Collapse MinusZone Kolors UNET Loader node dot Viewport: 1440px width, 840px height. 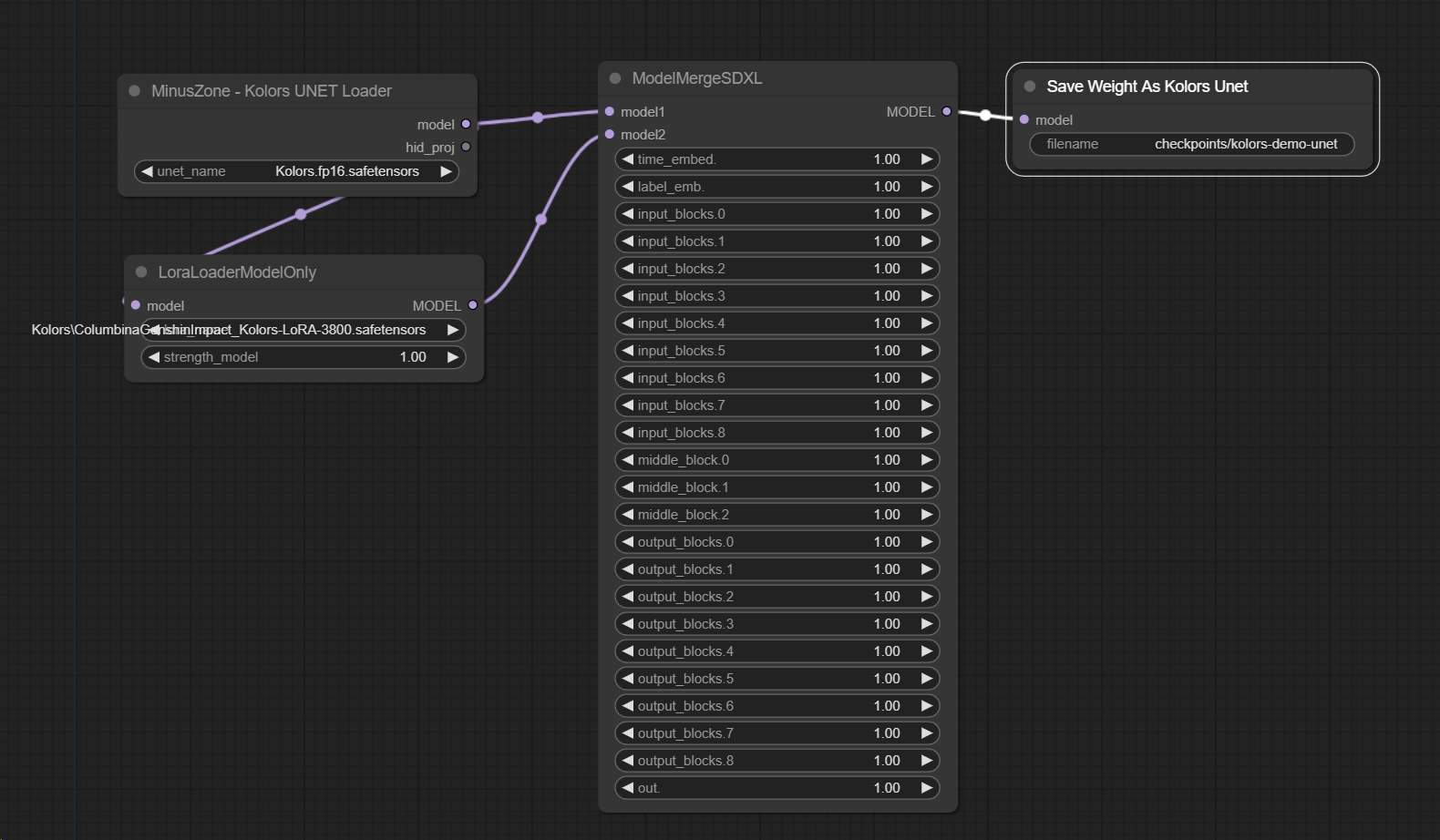pos(135,91)
